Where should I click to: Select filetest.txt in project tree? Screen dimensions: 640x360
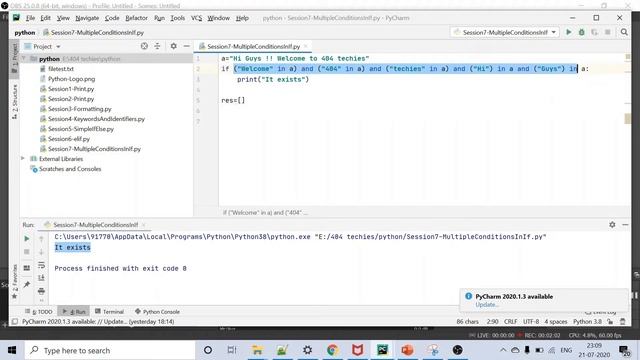point(60,69)
